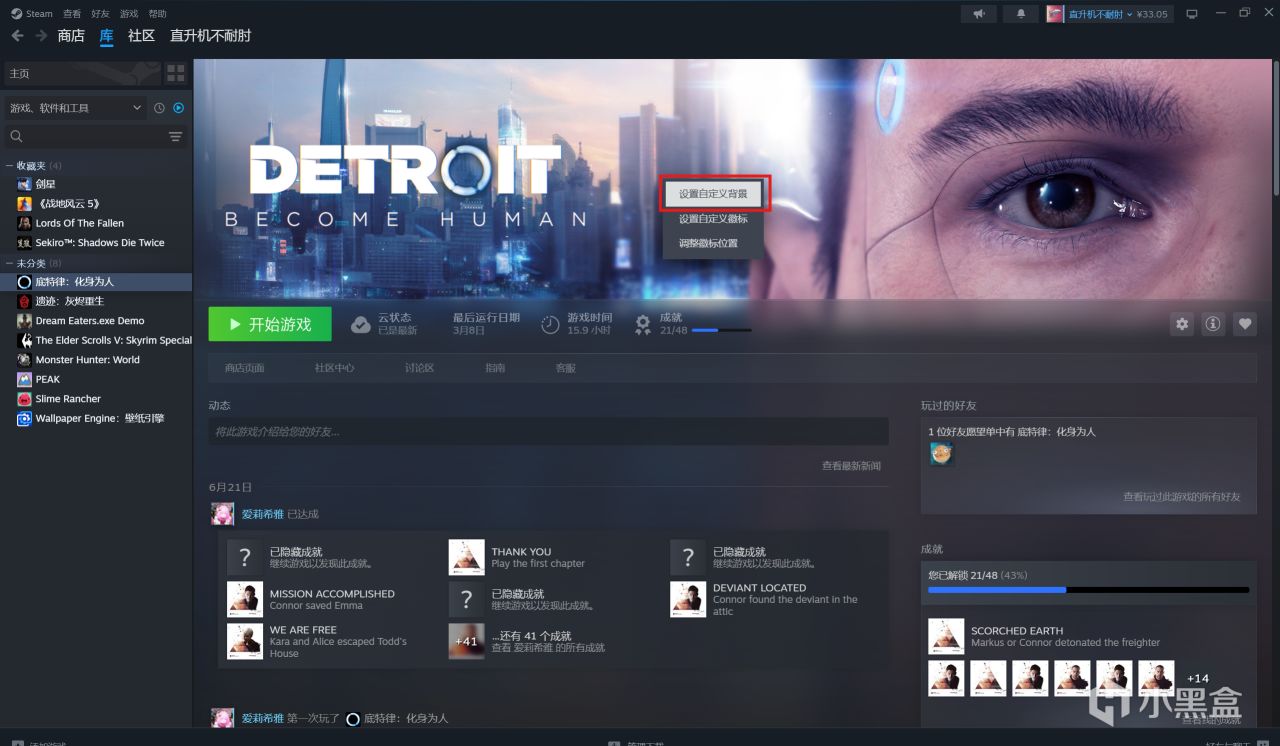1280x746 pixels.
Task: Select the Sekiro game icon
Action: [25, 243]
